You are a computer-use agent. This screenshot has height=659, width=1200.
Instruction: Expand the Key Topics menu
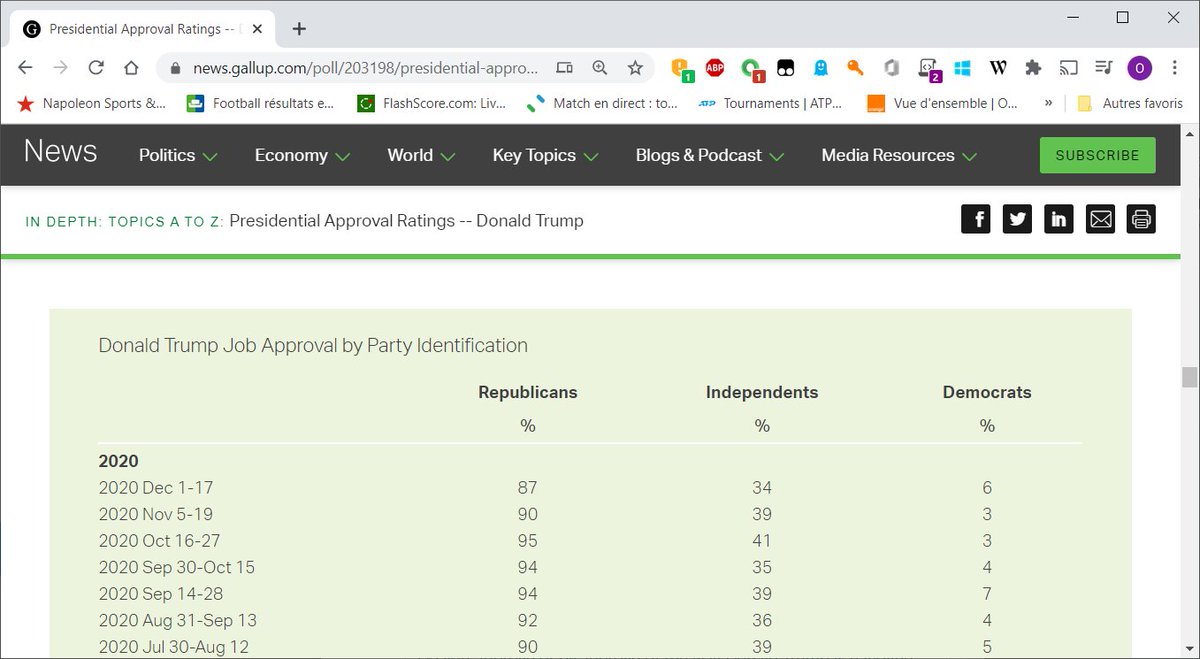pyautogui.click(x=545, y=155)
